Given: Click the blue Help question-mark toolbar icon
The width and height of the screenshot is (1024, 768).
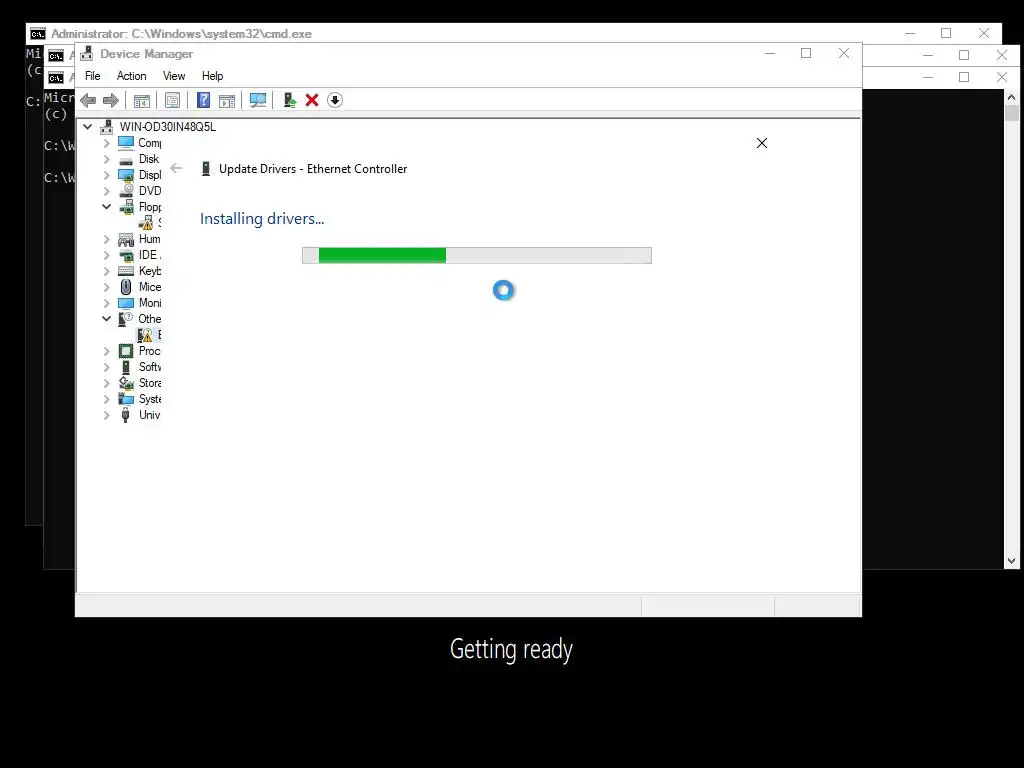Looking at the screenshot, I should (x=204, y=100).
